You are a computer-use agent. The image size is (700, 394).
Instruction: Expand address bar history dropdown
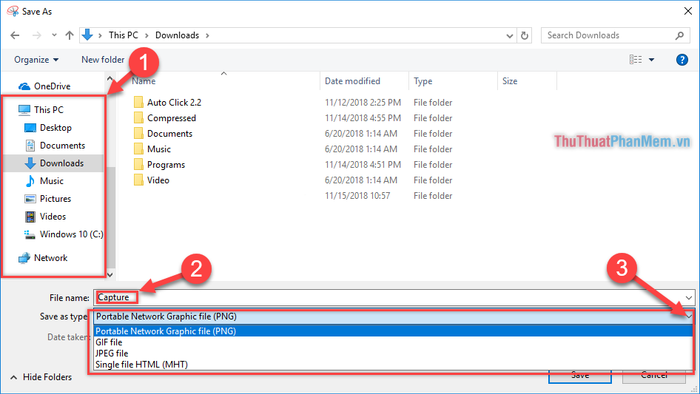pyautogui.click(x=509, y=36)
